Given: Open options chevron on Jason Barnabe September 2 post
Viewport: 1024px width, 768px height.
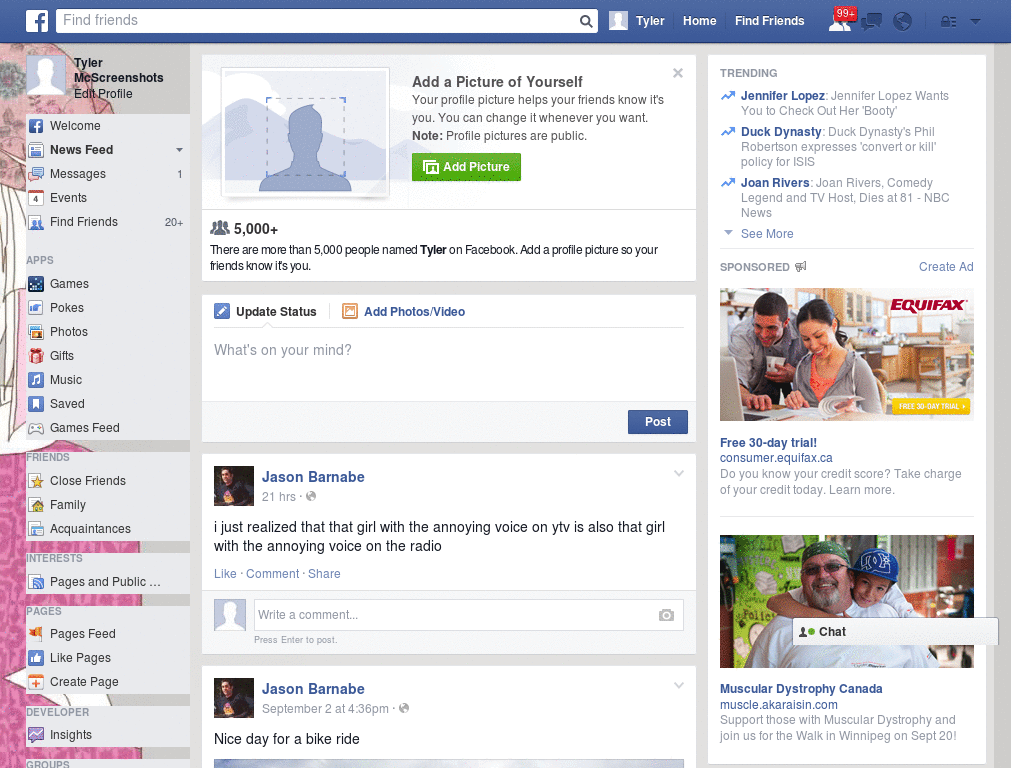Looking at the screenshot, I should point(679,686).
